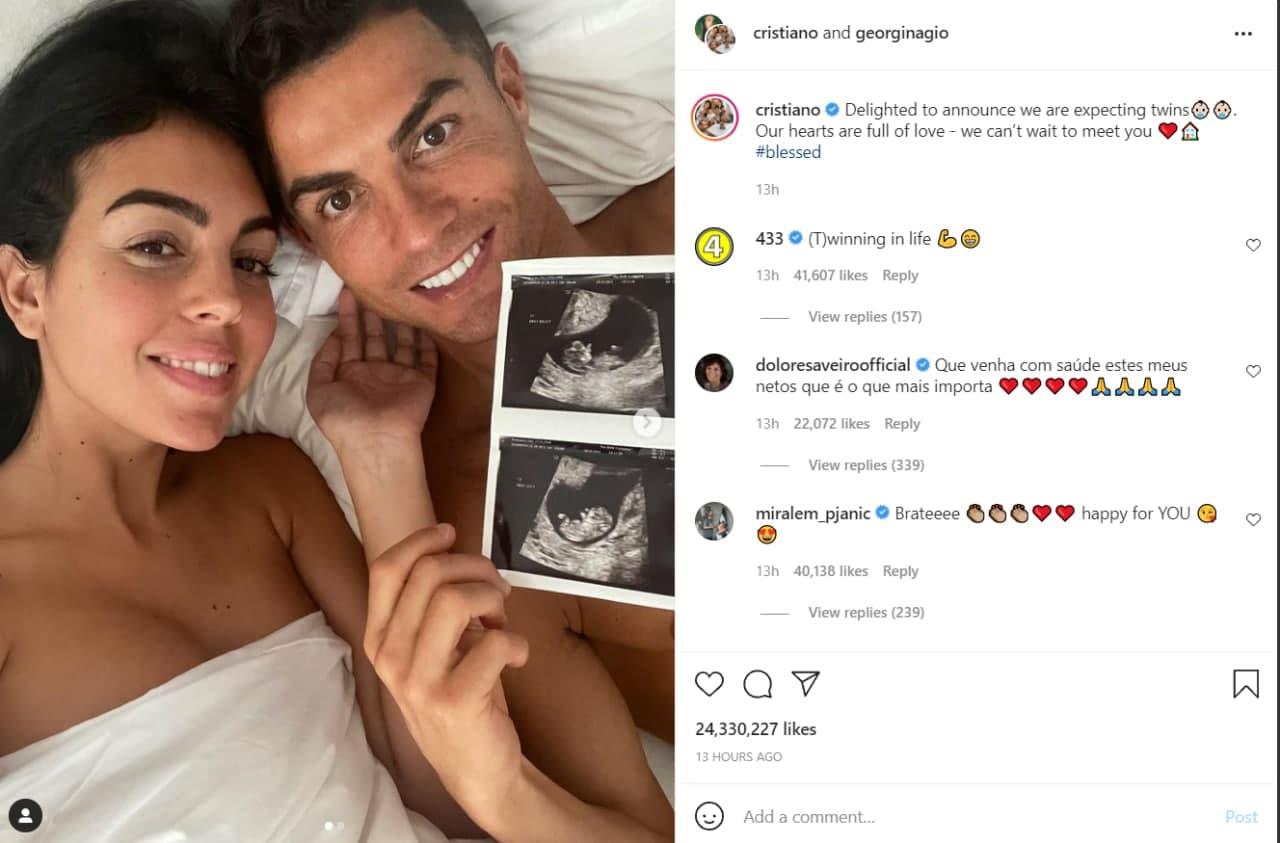Open the #blessed hashtag link
The image size is (1280, 843).
tap(788, 152)
